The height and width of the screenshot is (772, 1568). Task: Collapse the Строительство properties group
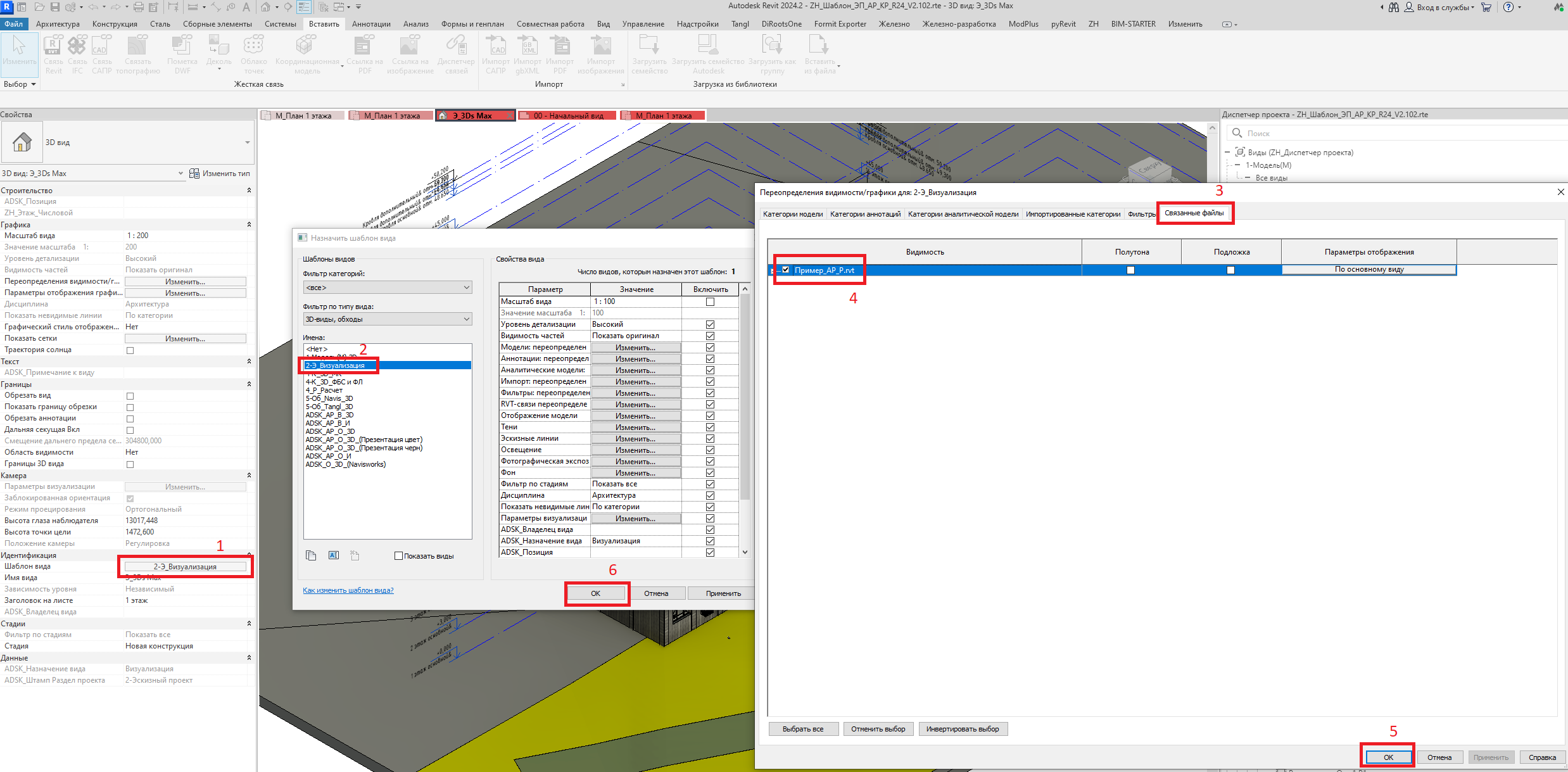tap(249, 190)
